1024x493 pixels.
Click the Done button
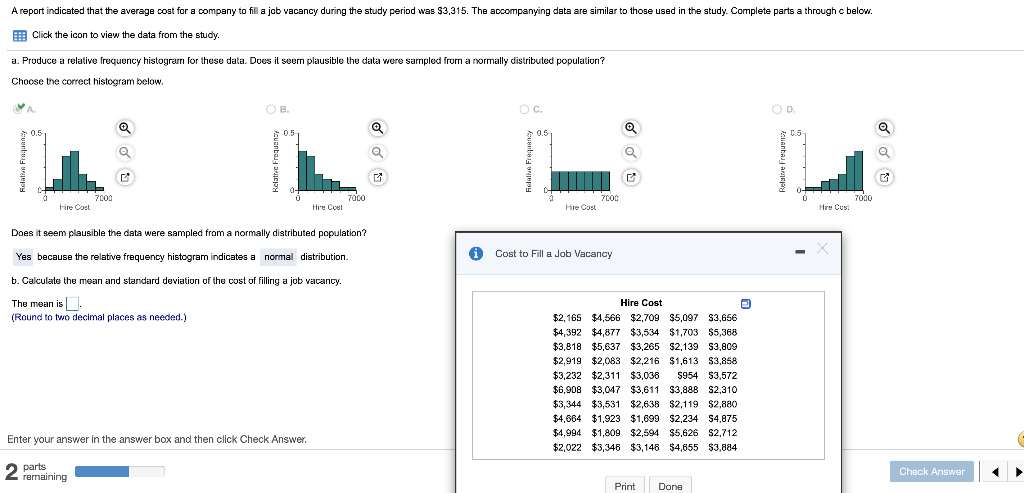(x=671, y=486)
